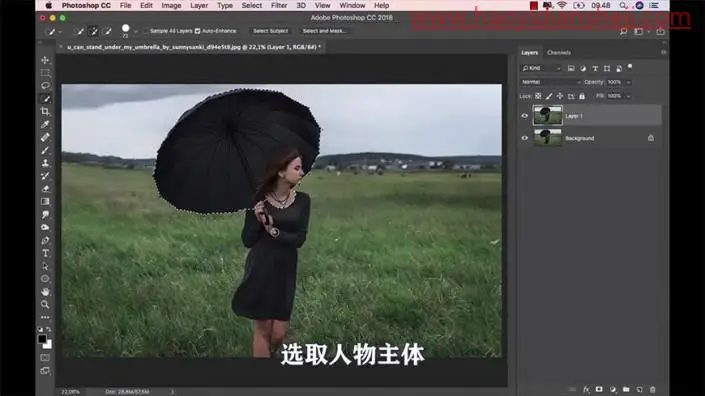Select the Quick Selection tool in toolbox
Viewport: 705px width, 396px height.
[x=45, y=98]
